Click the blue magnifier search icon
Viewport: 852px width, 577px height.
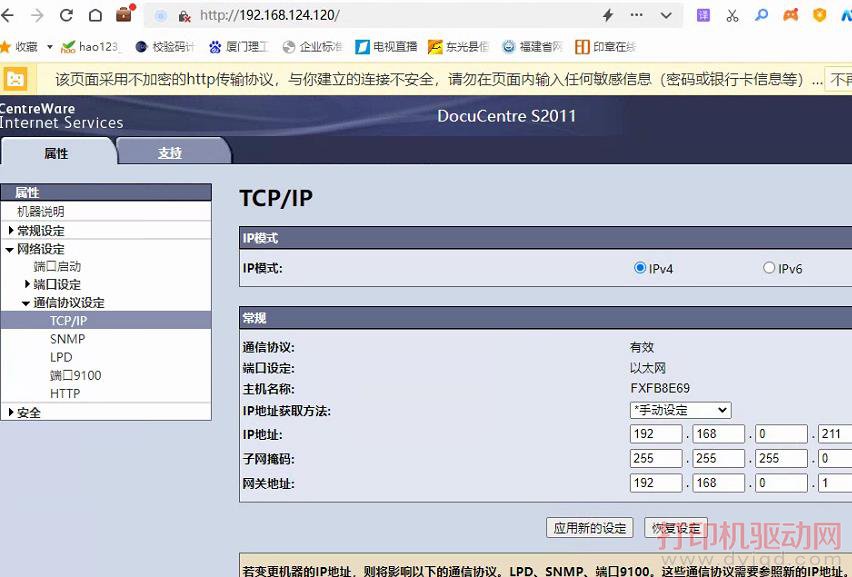click(x=761, y=15)
